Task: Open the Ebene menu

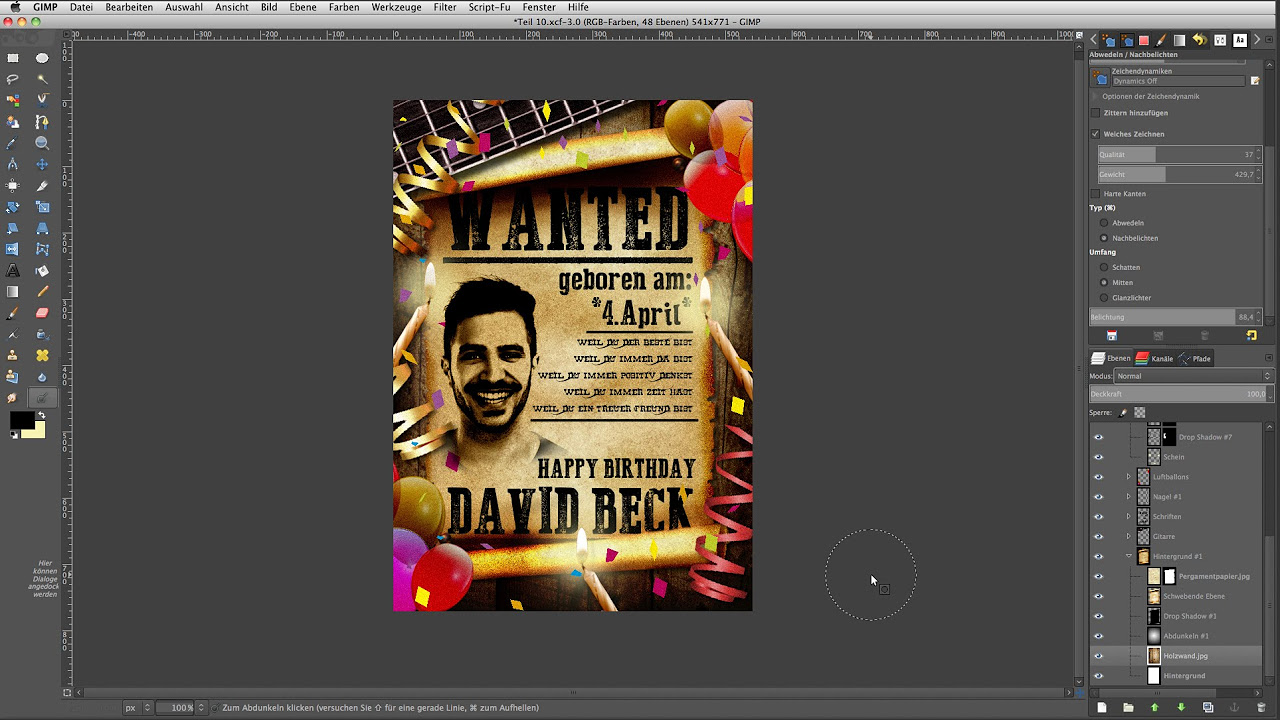Action: [x=302, y=7]
